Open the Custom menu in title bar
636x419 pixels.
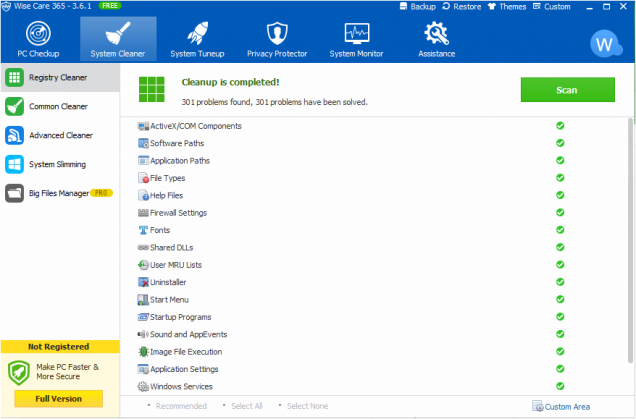(x=552, y=6)
